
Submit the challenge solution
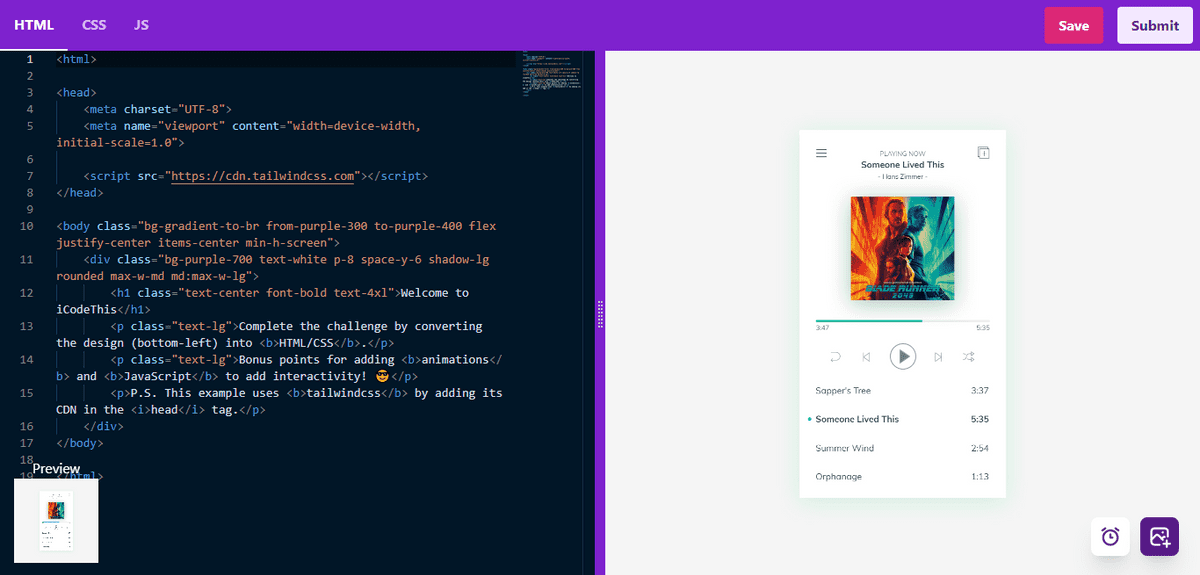[x=1155, y=26]
